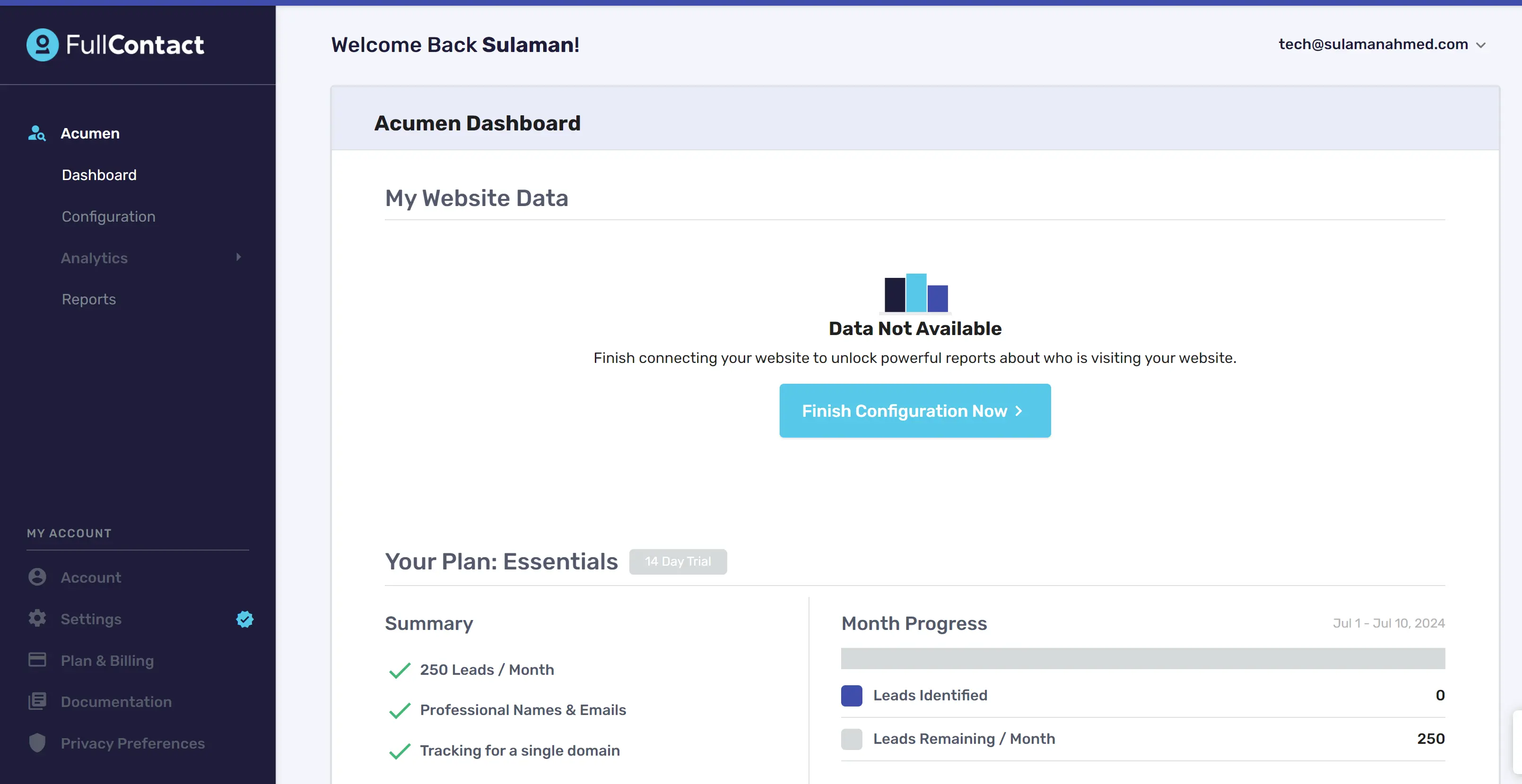Click the chevron on Finish Configuration Now
The width and height of the screenshot is (1522, 784).
pos(1018,411)
